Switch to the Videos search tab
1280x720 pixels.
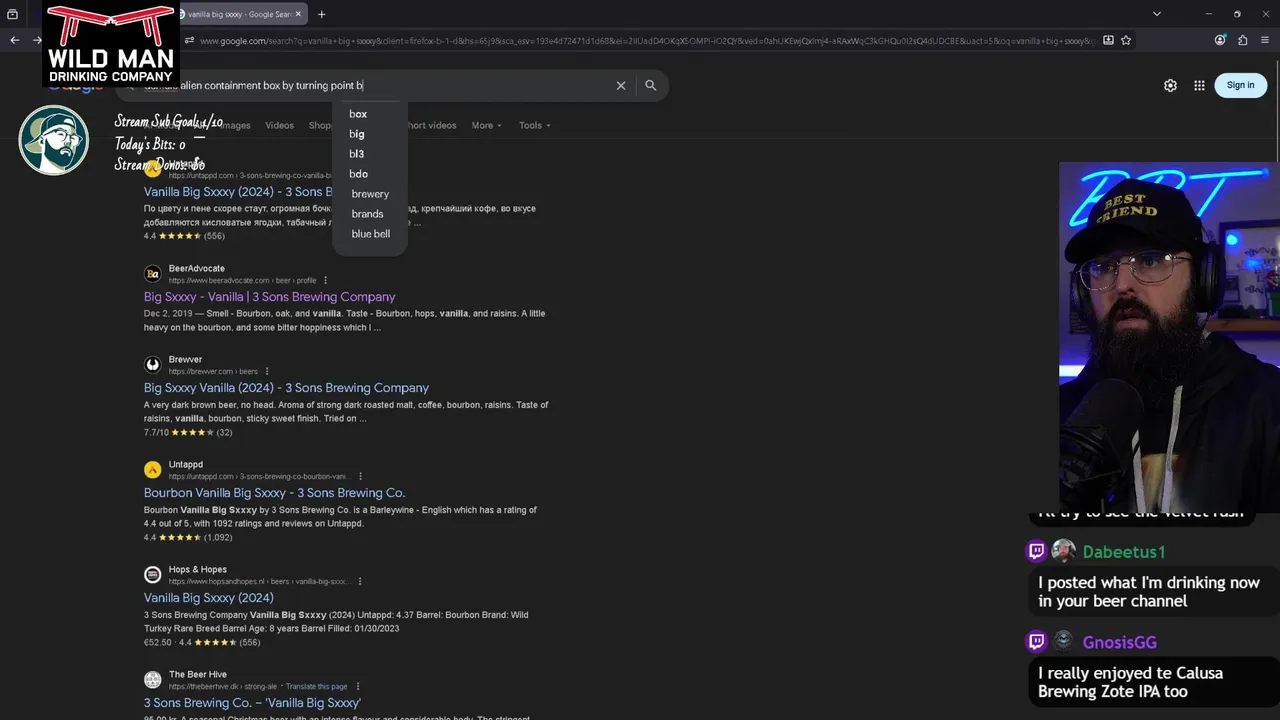point(279,125)
